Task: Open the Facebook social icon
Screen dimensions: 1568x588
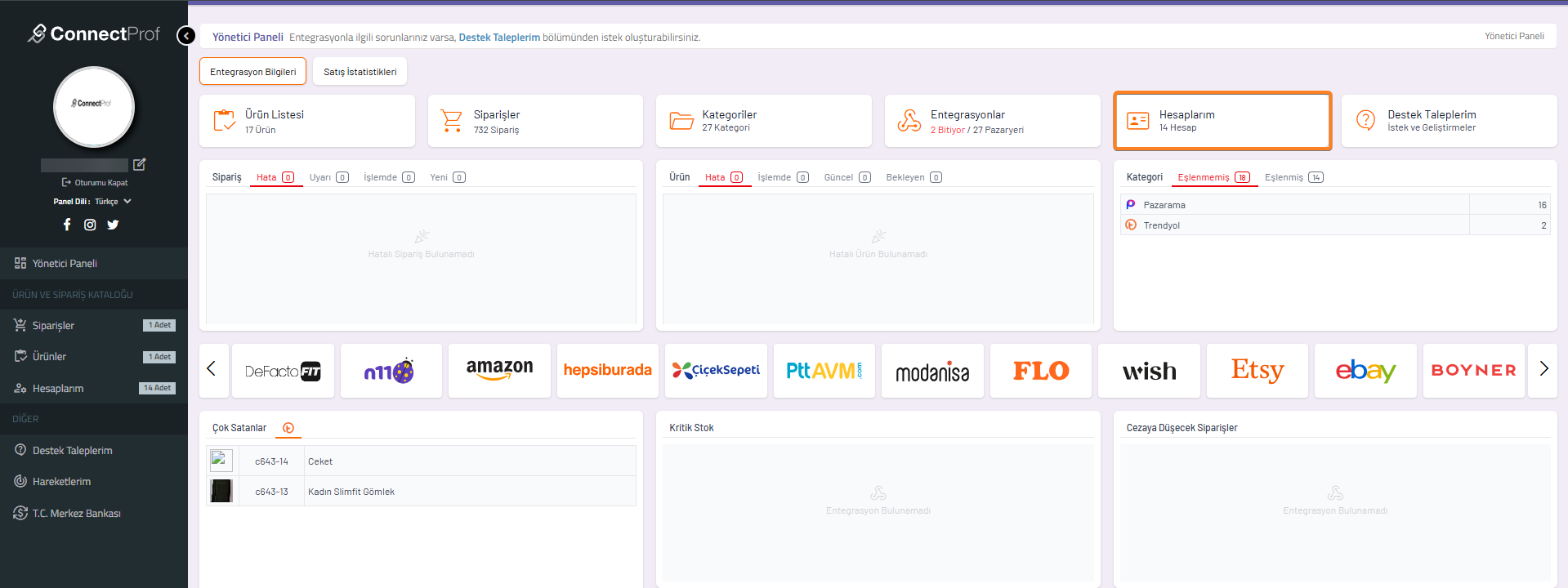Action: tap(67, 225)
